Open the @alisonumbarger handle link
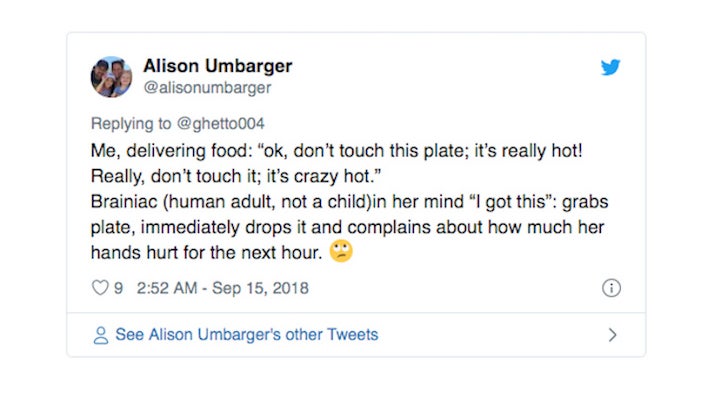The image size is (701, 395). [207, 88]
